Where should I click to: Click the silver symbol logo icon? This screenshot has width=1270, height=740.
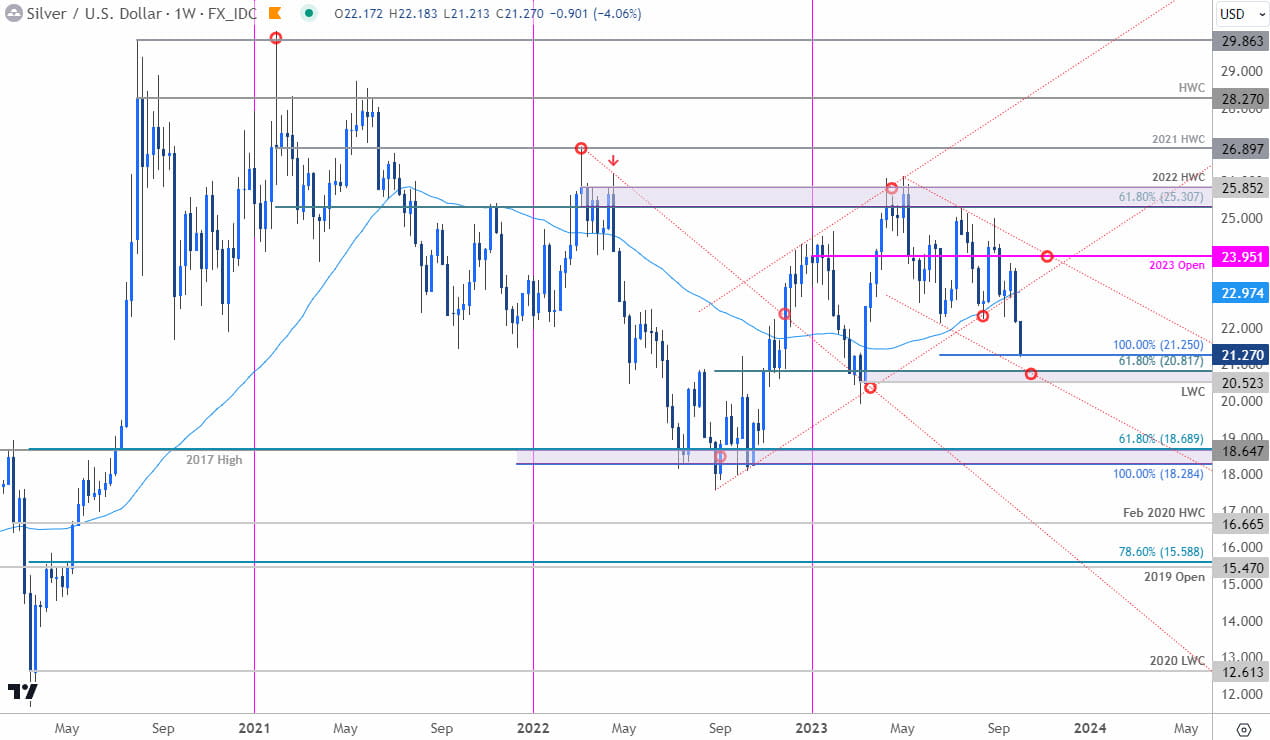[13, 14]
